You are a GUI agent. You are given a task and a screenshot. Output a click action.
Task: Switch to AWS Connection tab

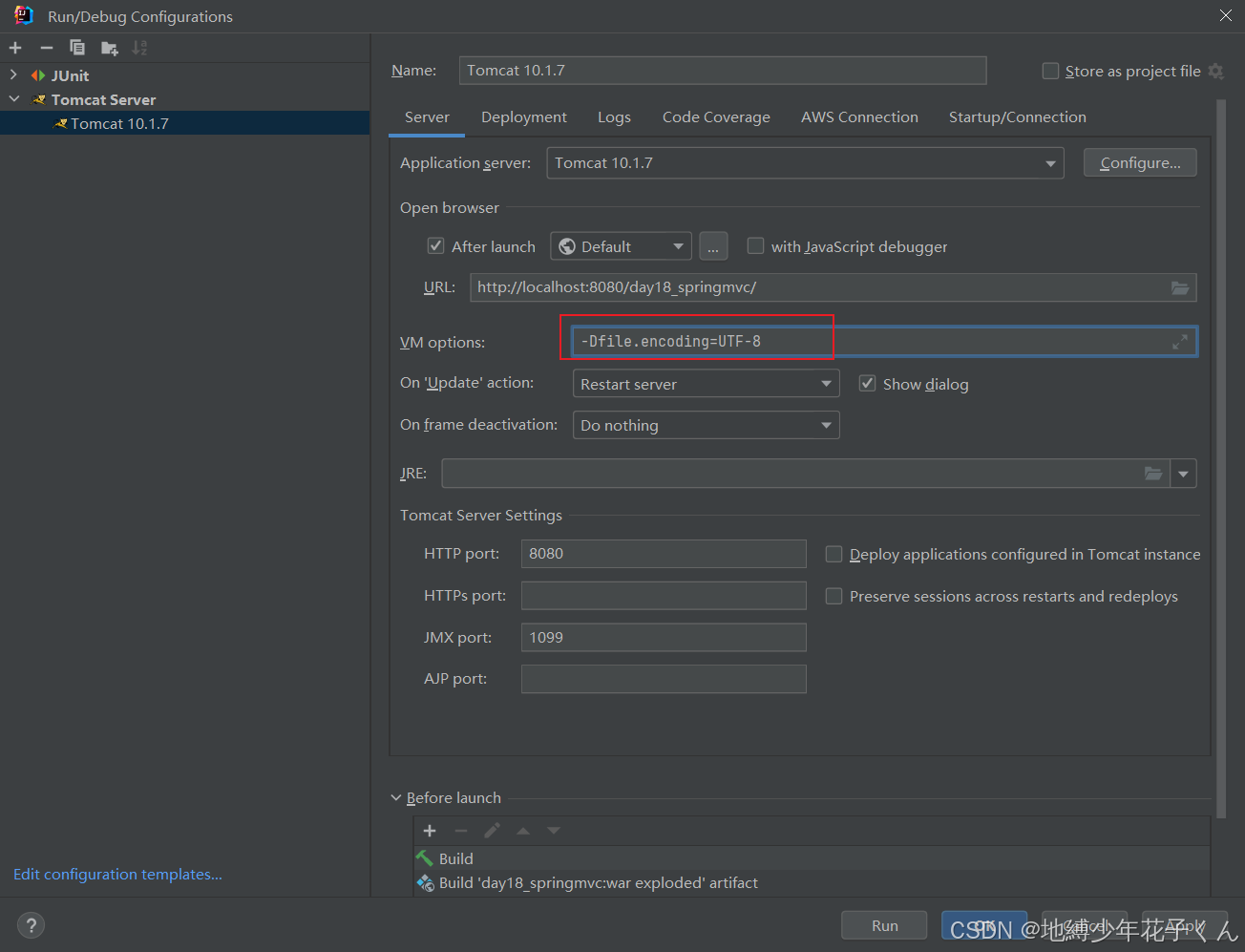tap(859, 117)
